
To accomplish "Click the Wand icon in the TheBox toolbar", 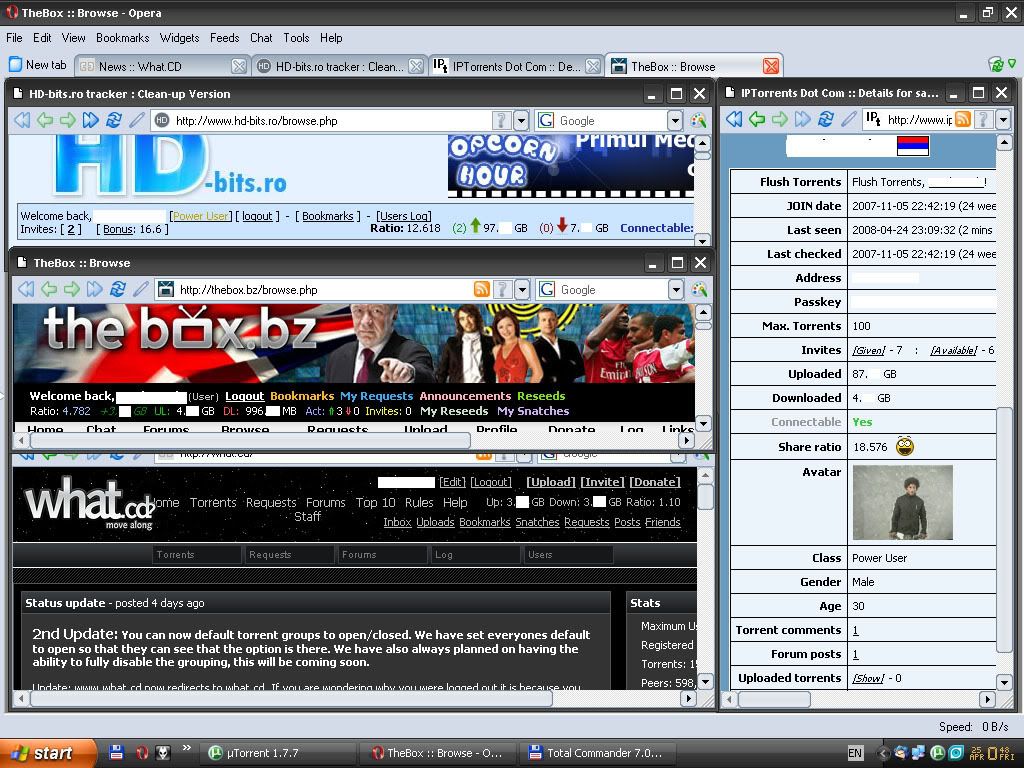I will 140,289.
